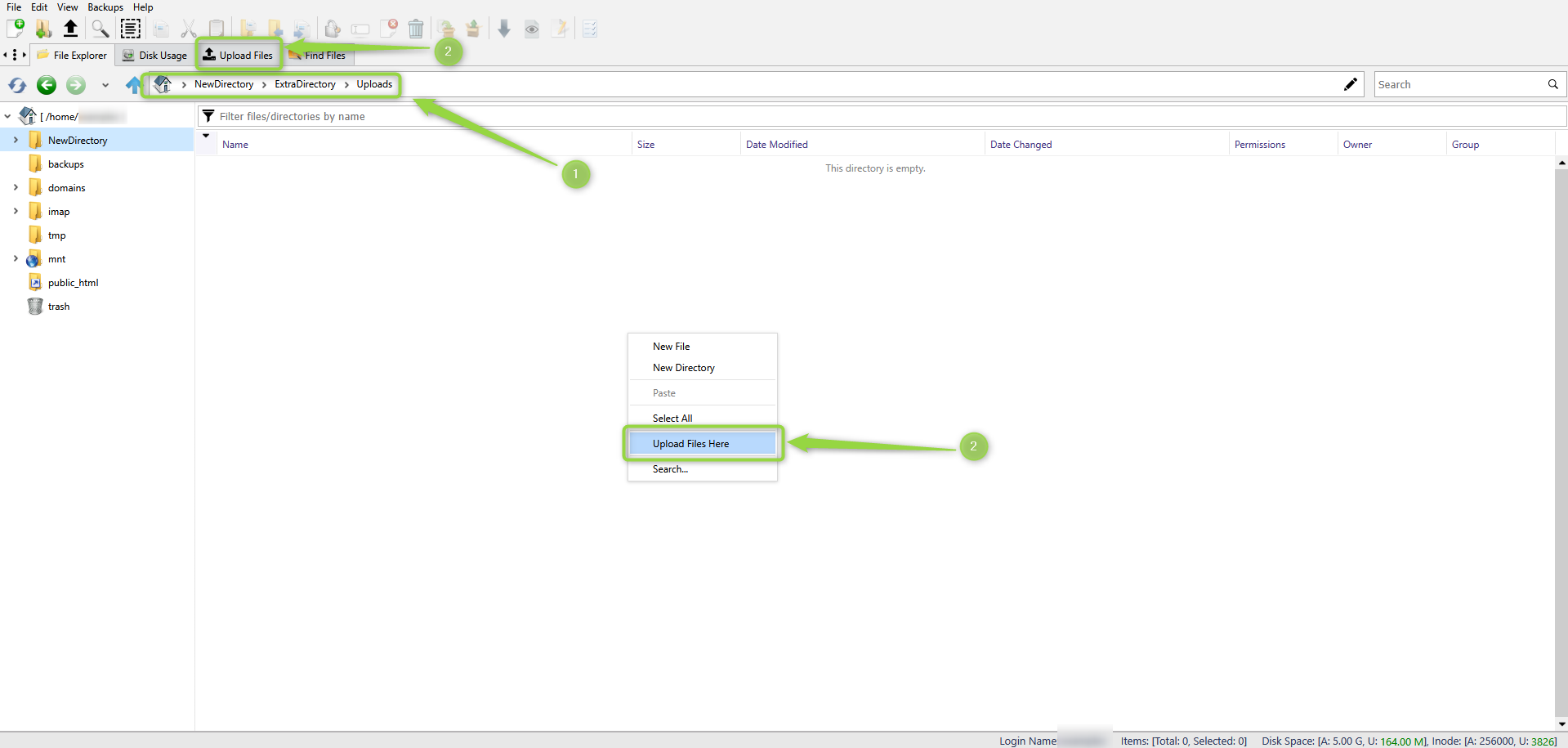Refresh the directory listing
The height and width of the screenshot is (748, 1568).
pos(17,84)
